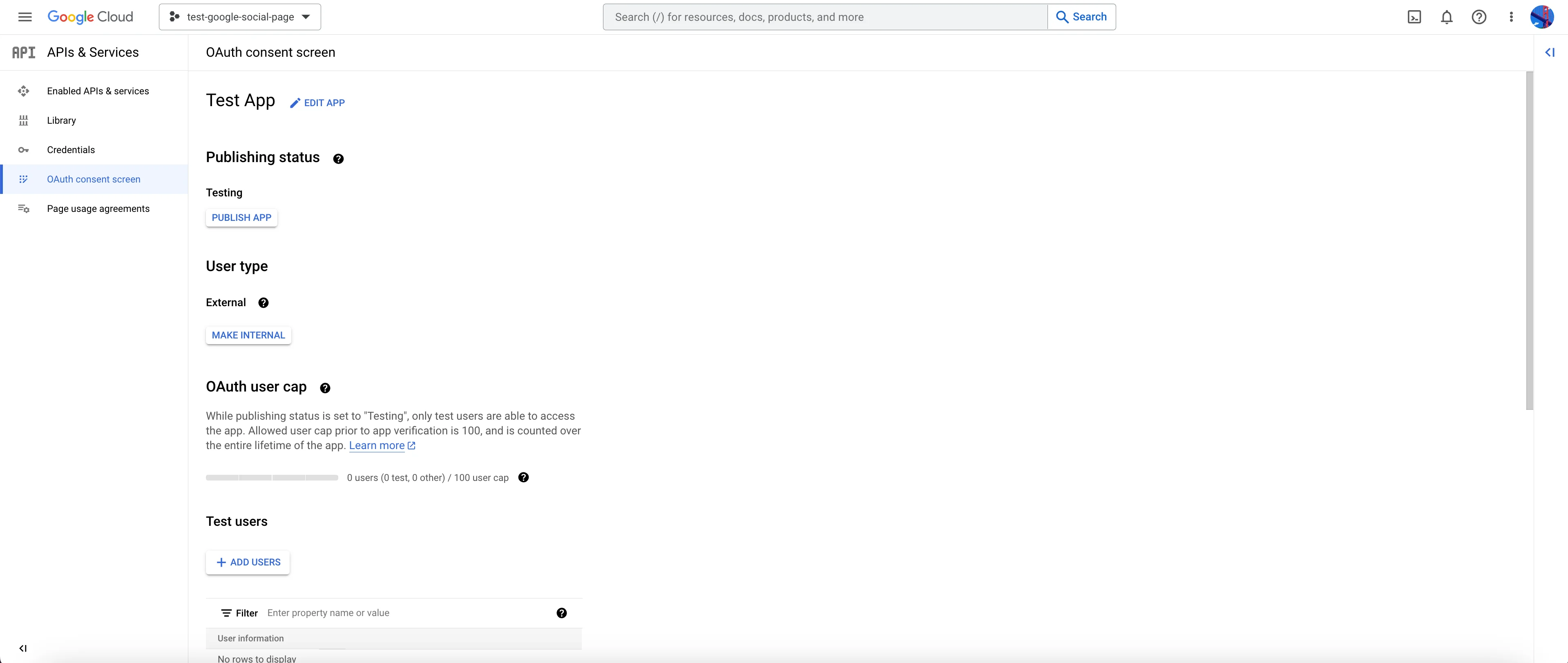The width and height of the screenshot is (1568, 663).
Task: Open the test-google-social-page project picker
Action: pos(239,16)
